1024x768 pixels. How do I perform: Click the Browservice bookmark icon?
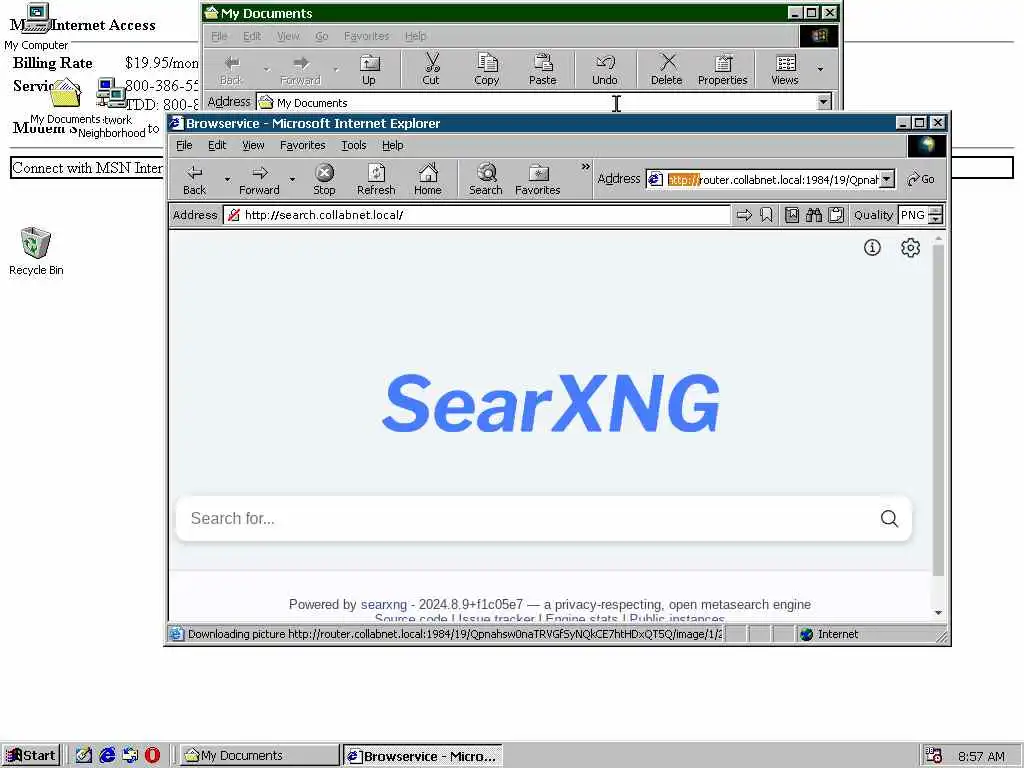pos(767,215)
